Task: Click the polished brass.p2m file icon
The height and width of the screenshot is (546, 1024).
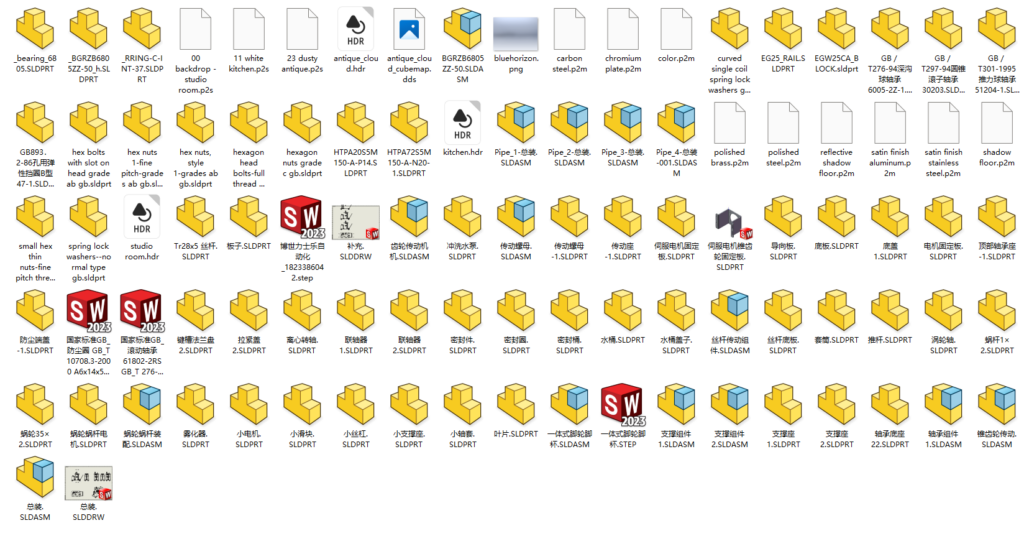Action: pos(729,123)
